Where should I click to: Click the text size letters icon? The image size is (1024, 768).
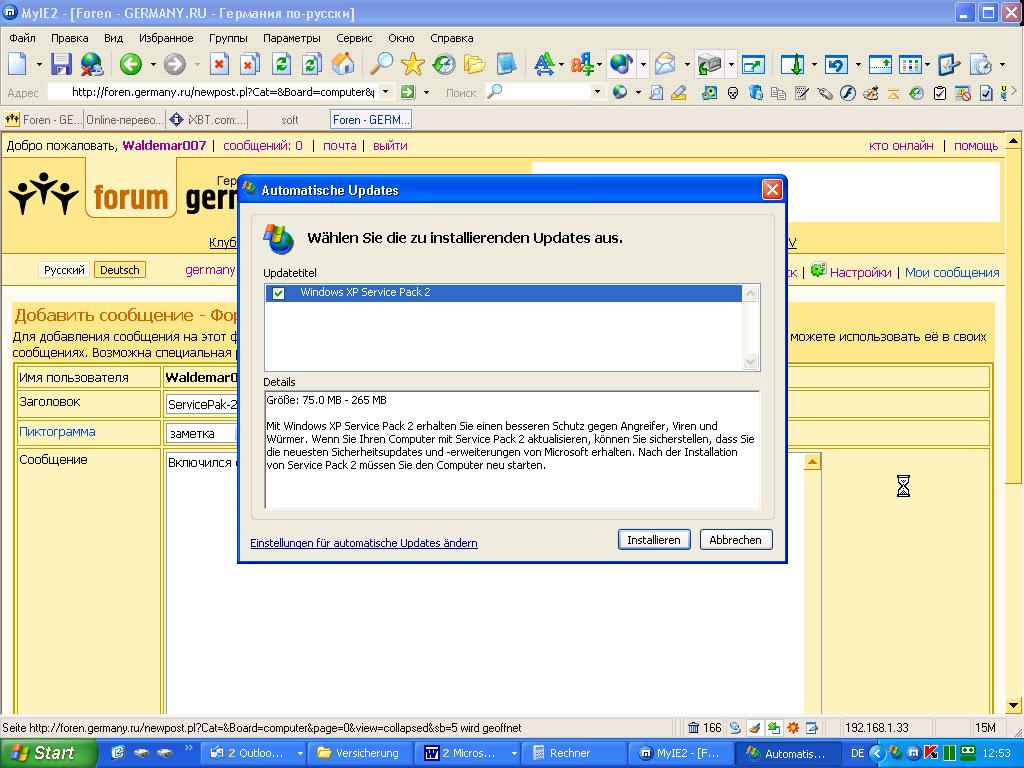point(543,64)
